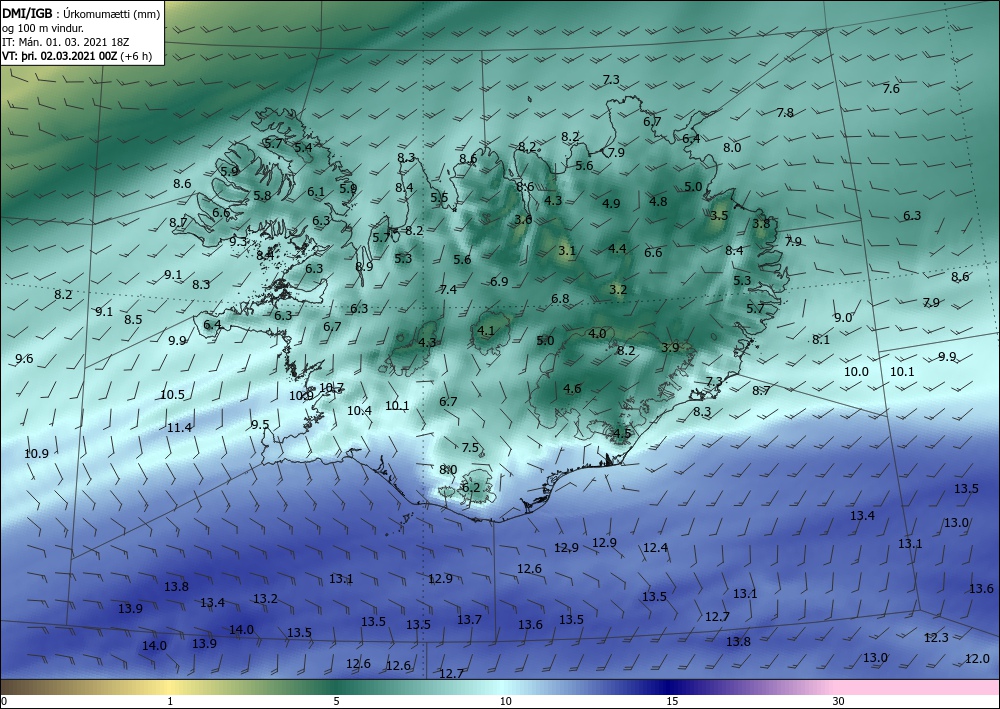
Task: Click the 3.1 value on the map
Action: [567, 251]
